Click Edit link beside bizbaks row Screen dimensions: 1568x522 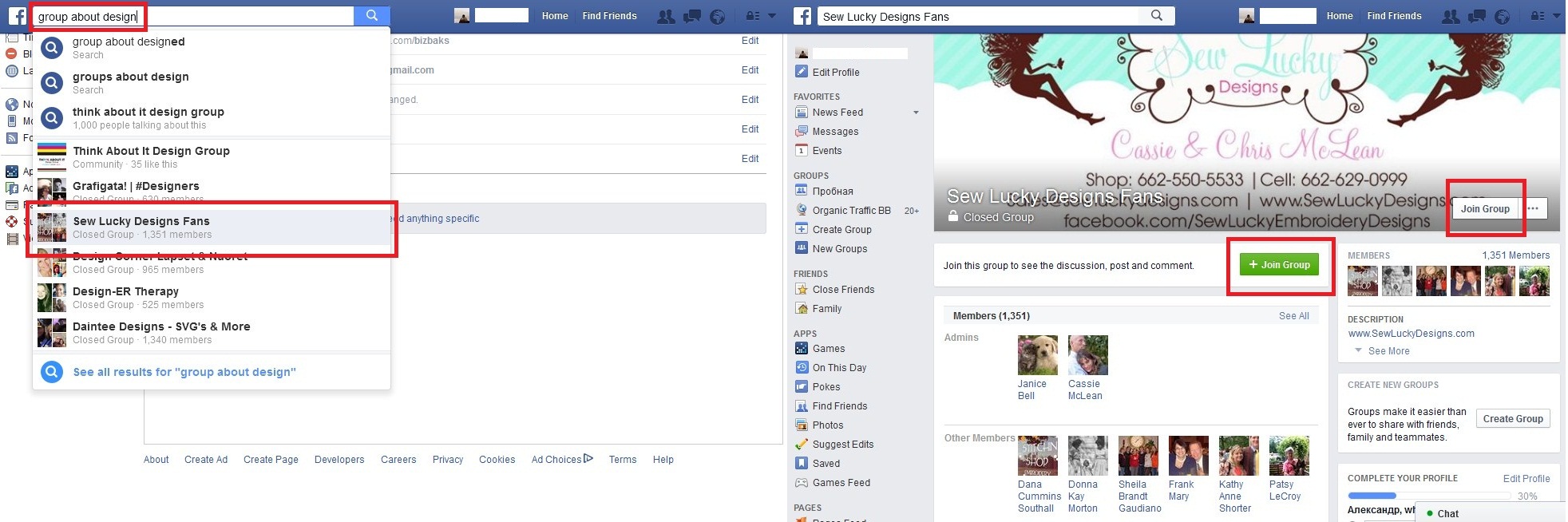click(x=750, y=41)
